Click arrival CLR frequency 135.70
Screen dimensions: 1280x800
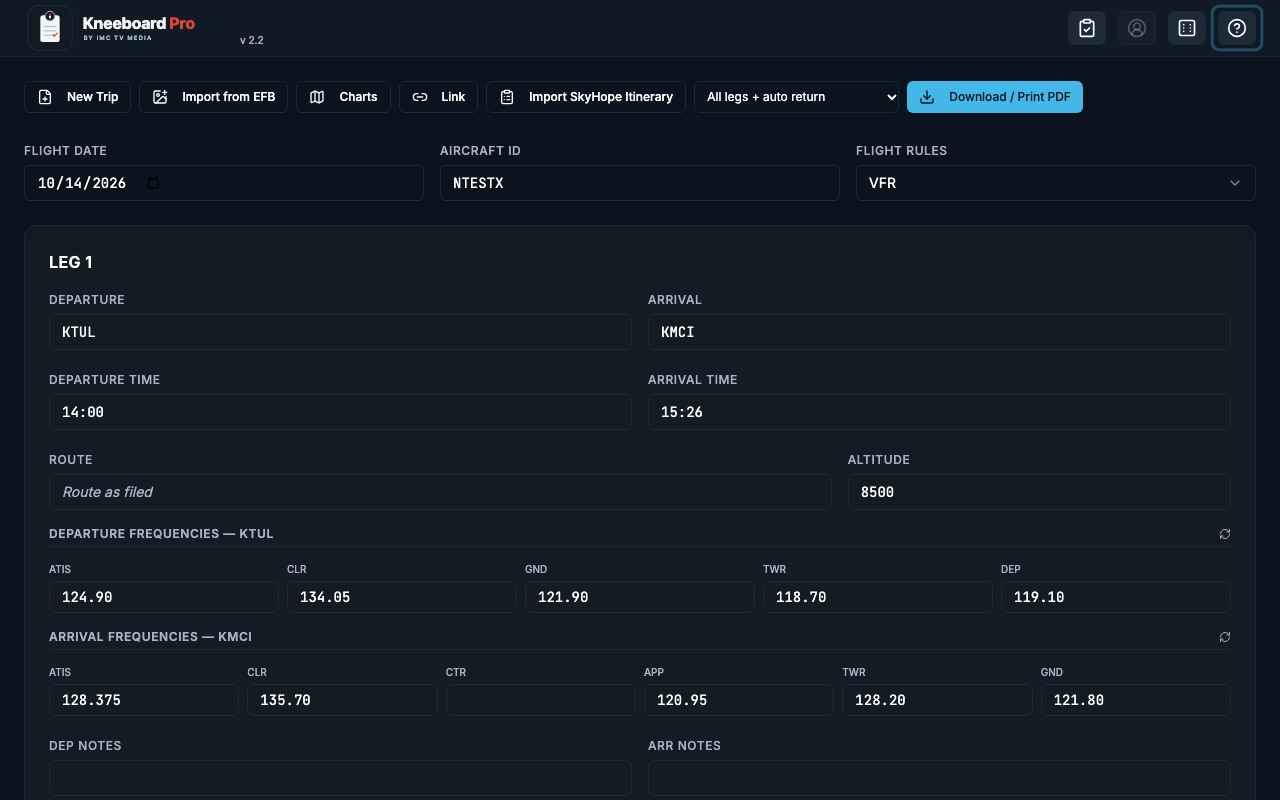coord(342,700)
